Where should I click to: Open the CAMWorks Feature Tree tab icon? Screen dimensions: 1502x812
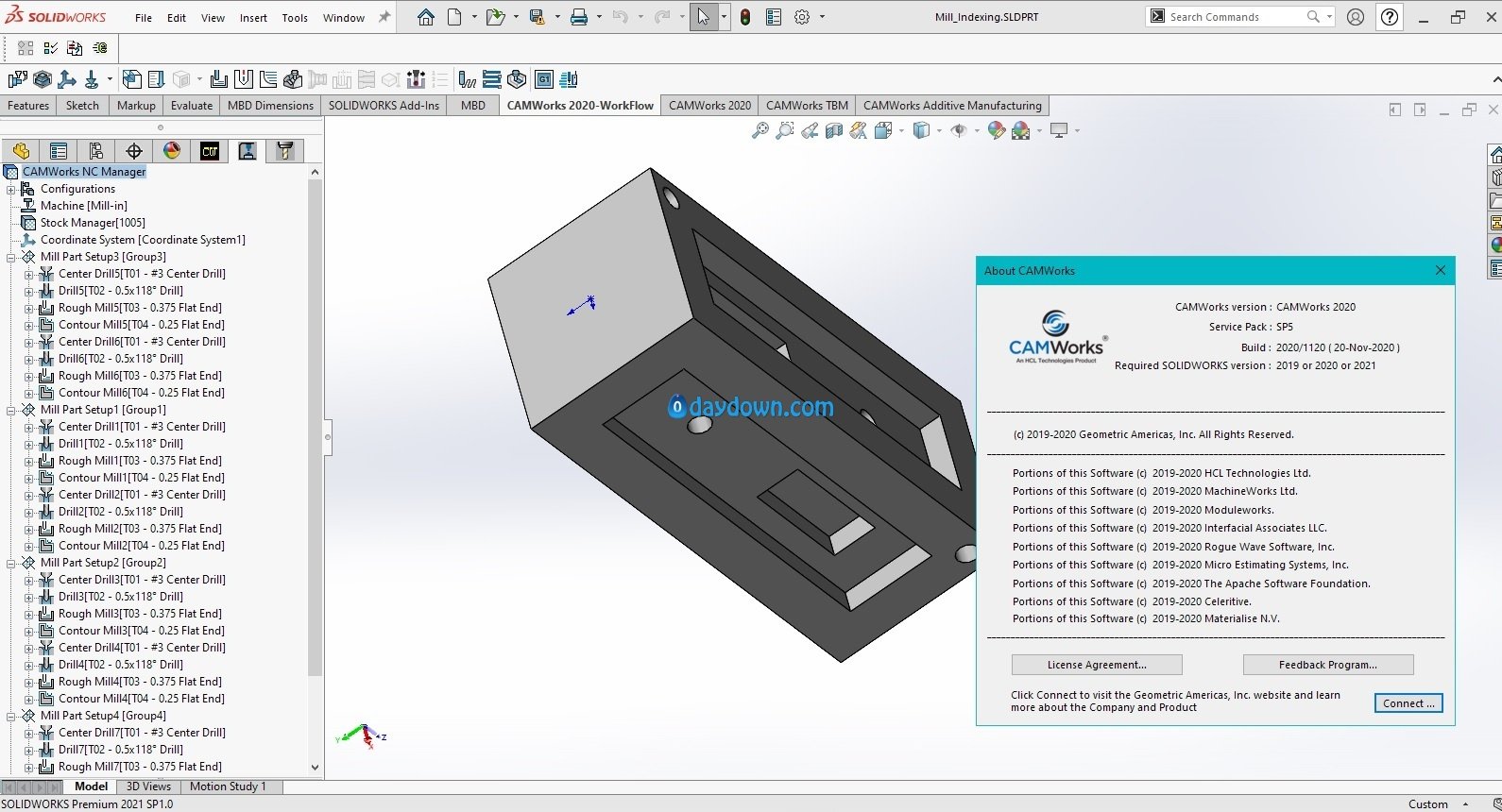(210, 151)
